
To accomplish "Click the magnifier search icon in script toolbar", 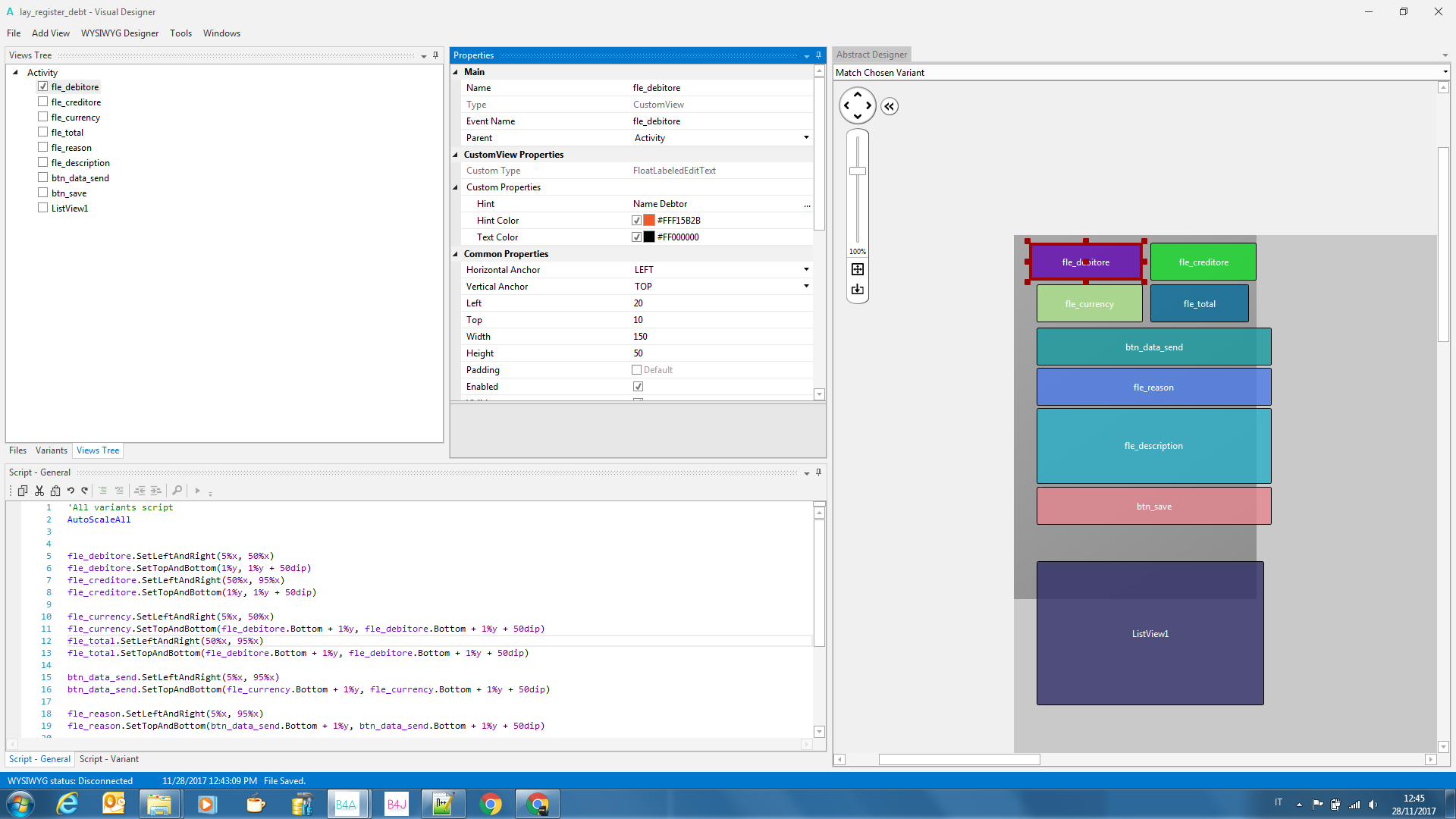I will coord(177,491).
